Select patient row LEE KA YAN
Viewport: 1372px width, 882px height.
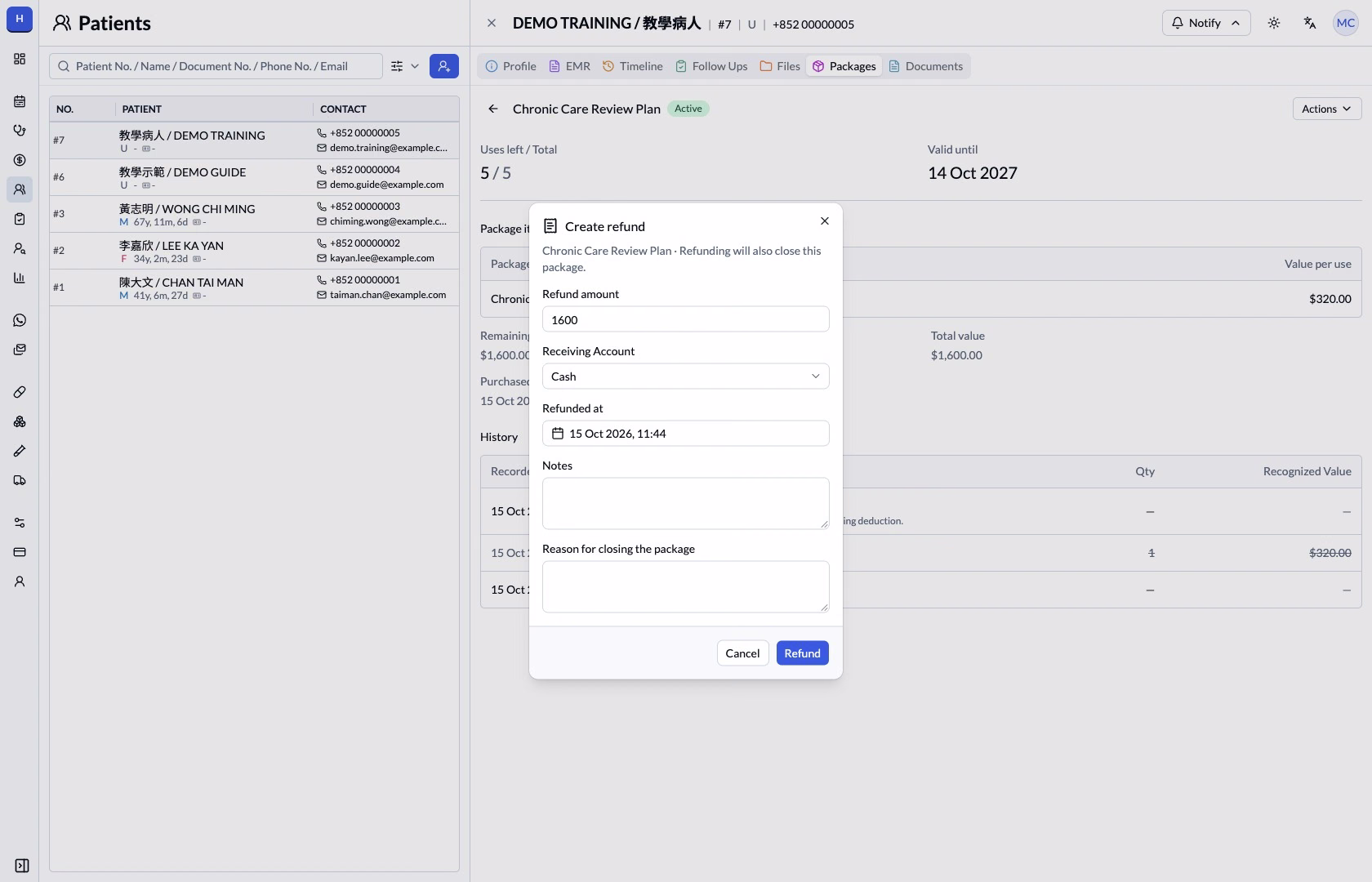coord(254,251)
